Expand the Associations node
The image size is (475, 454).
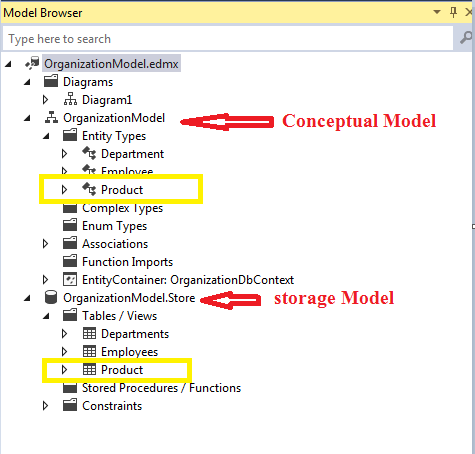coord(46,244)
